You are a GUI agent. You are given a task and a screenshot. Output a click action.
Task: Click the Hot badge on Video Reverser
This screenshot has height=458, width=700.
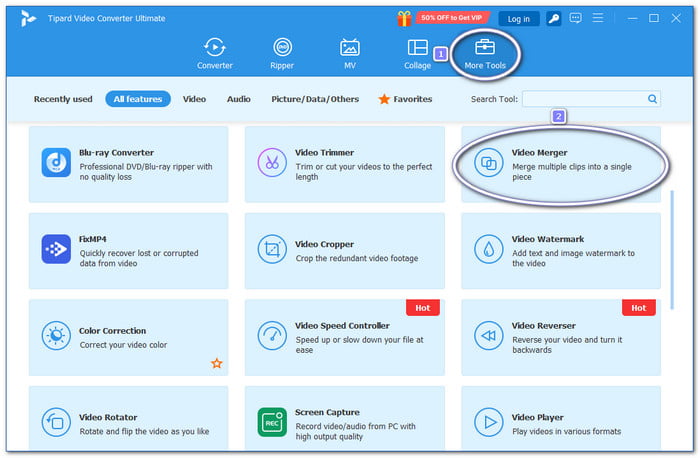[638, 308]
